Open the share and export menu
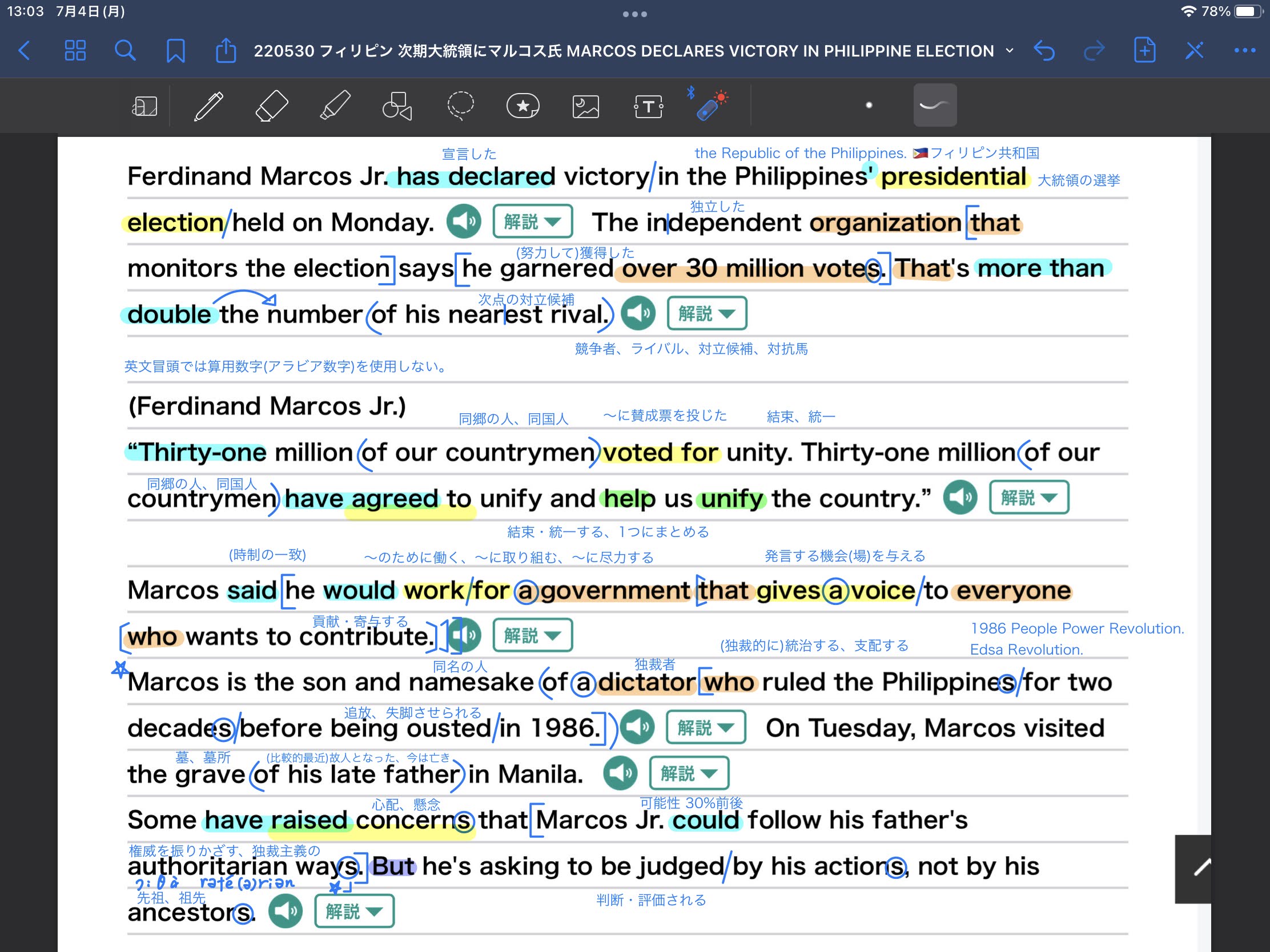1270x952 pixels. point(226,50)
